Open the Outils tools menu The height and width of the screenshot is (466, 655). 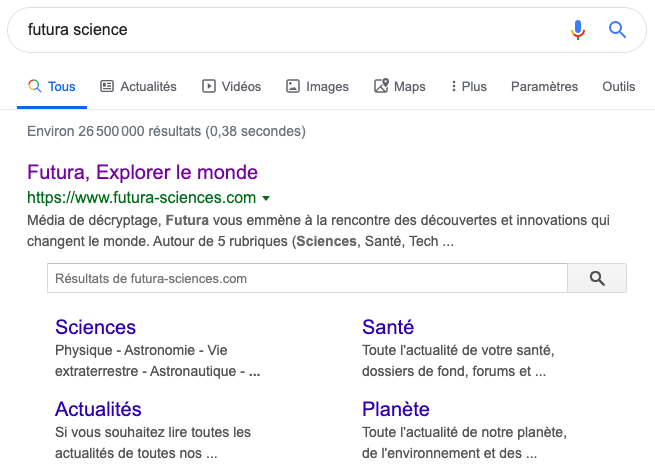coord(619,86)
